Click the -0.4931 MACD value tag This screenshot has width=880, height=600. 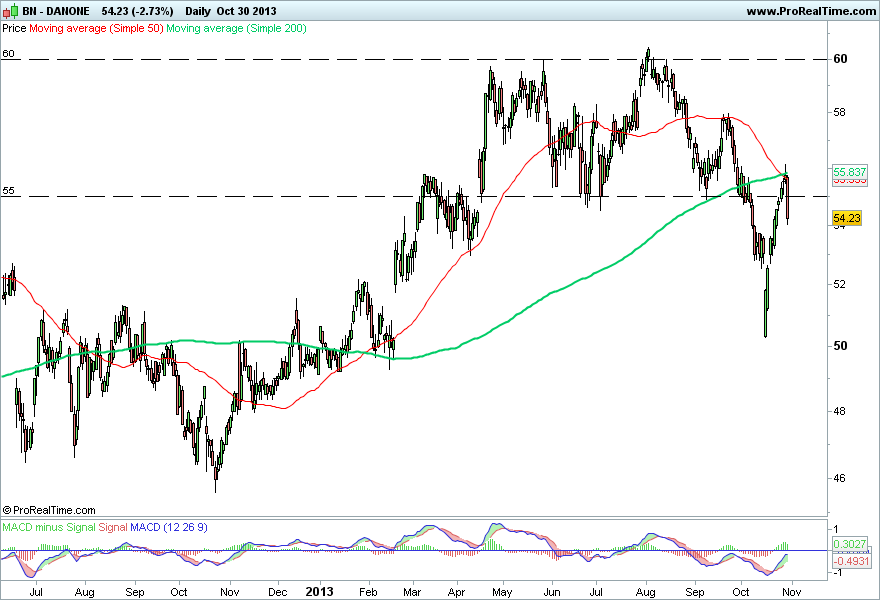(x=851, y=561)
